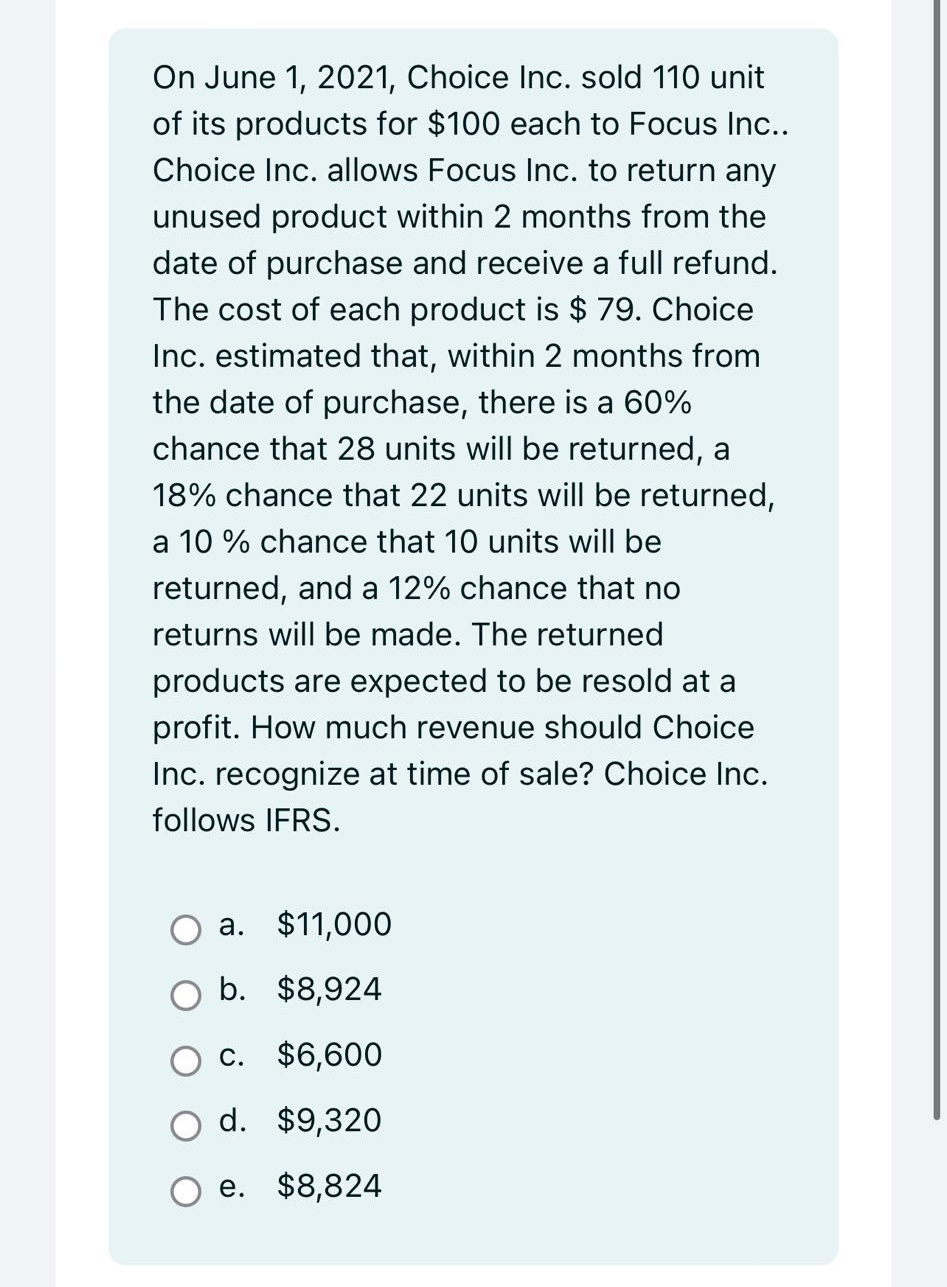Mark option d radio button
The height and width of the screenshot is (1287, 947).
point(186,1126)
